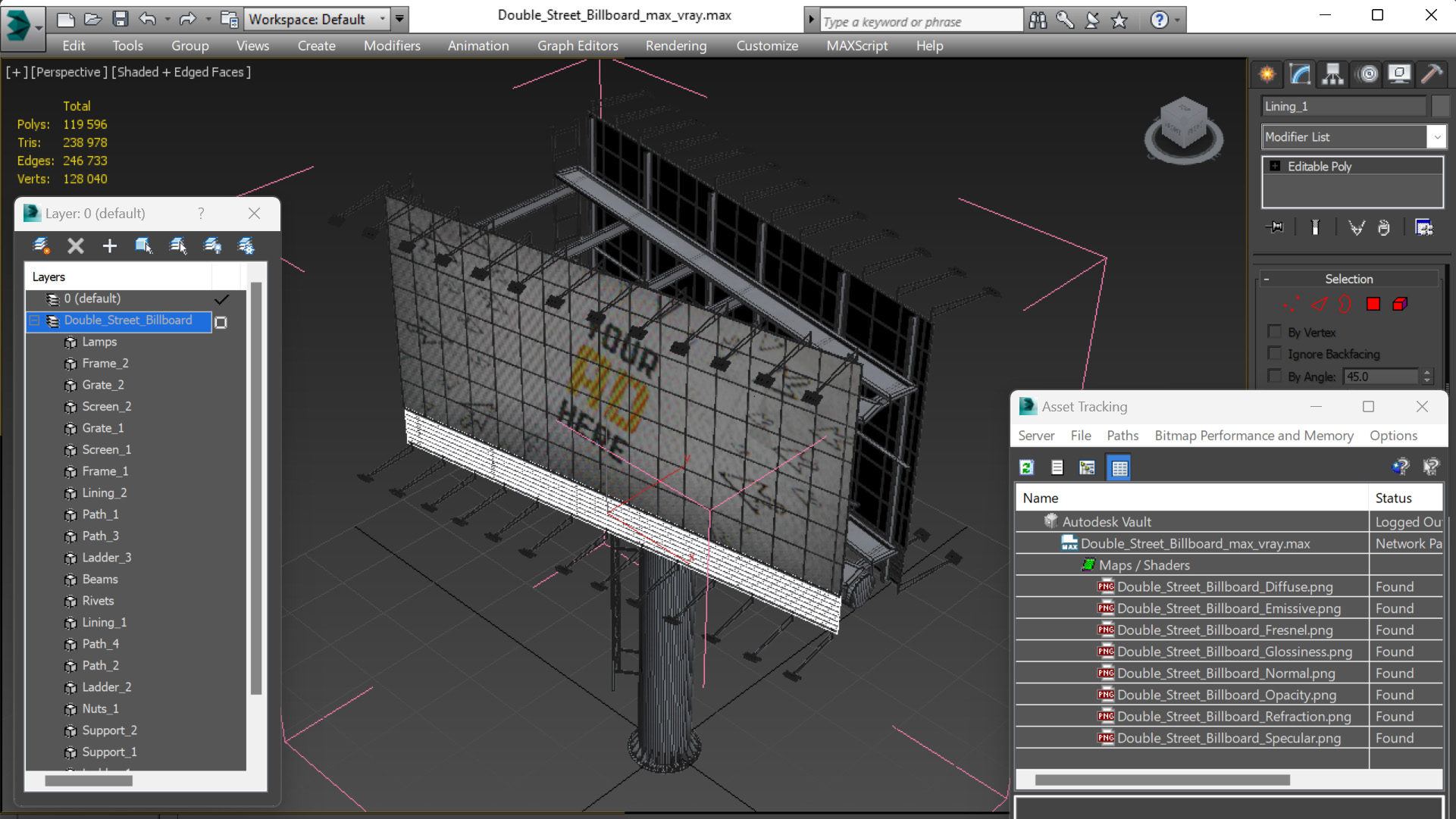Click the Shaded + Edged Faces viewport label
The width and height of the screenshot is (1456, 819).
point(181,72)
